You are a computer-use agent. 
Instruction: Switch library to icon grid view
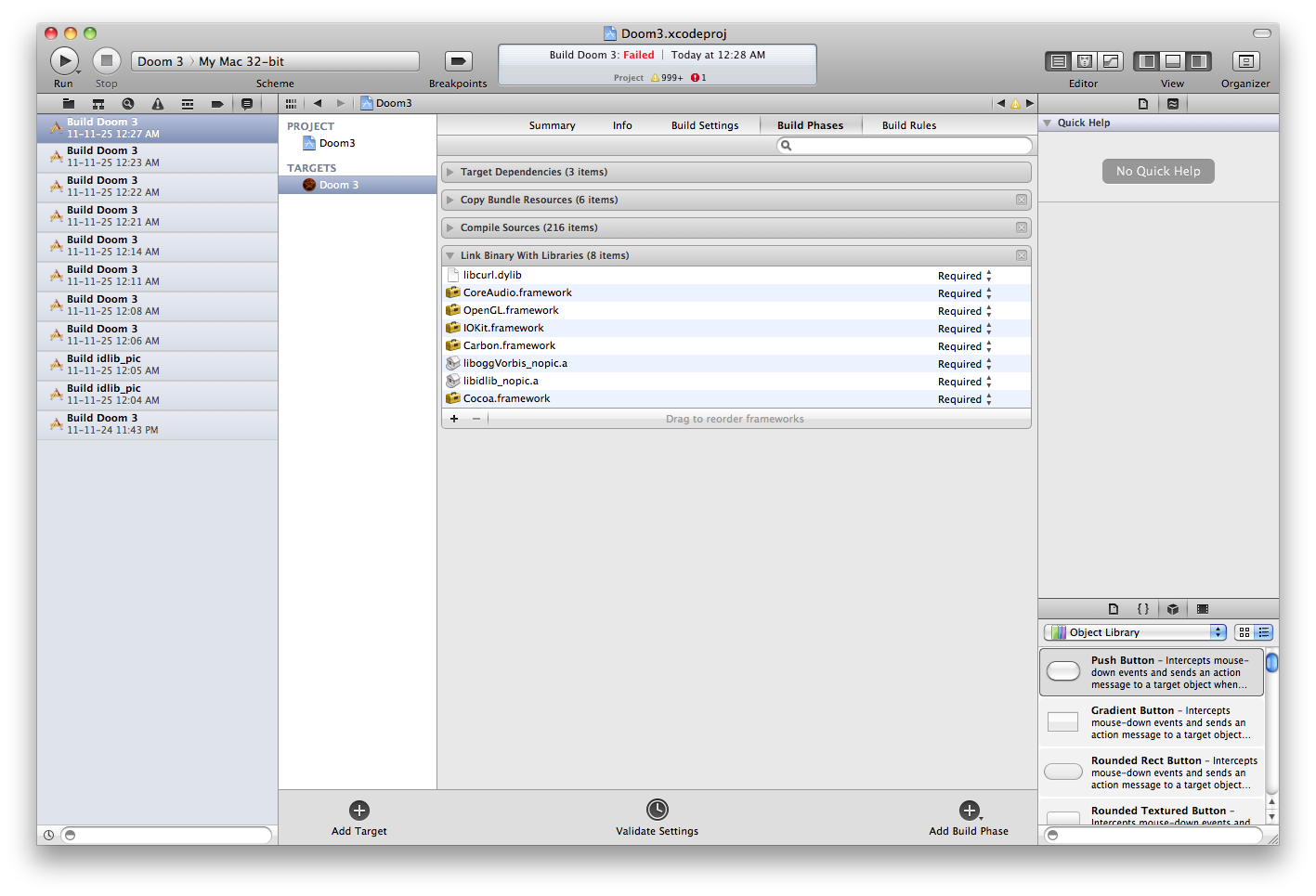click(1244, 632)
